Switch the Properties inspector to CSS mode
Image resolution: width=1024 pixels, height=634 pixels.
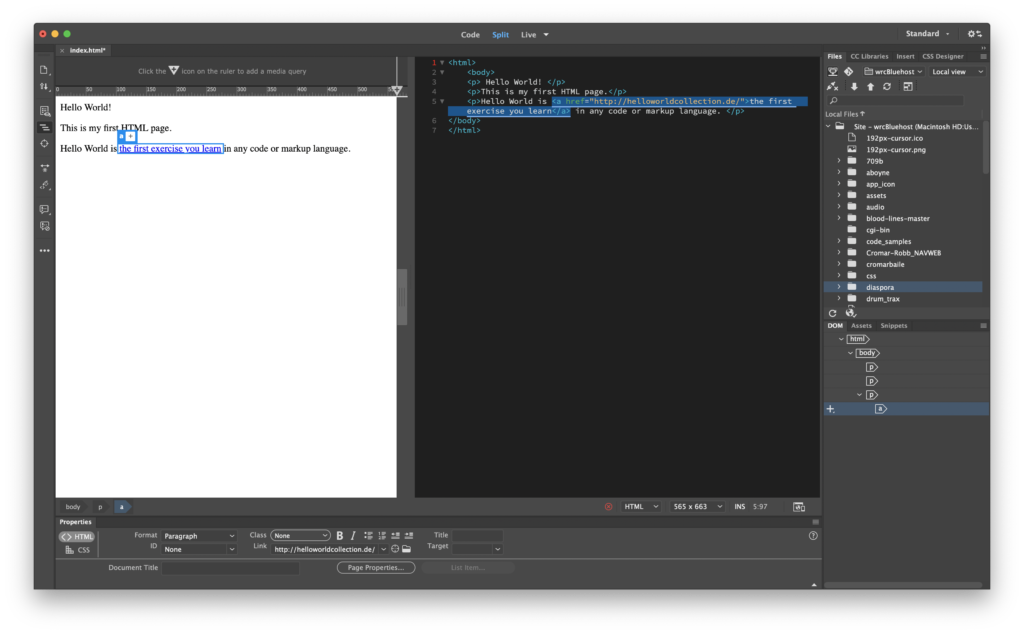77,550
